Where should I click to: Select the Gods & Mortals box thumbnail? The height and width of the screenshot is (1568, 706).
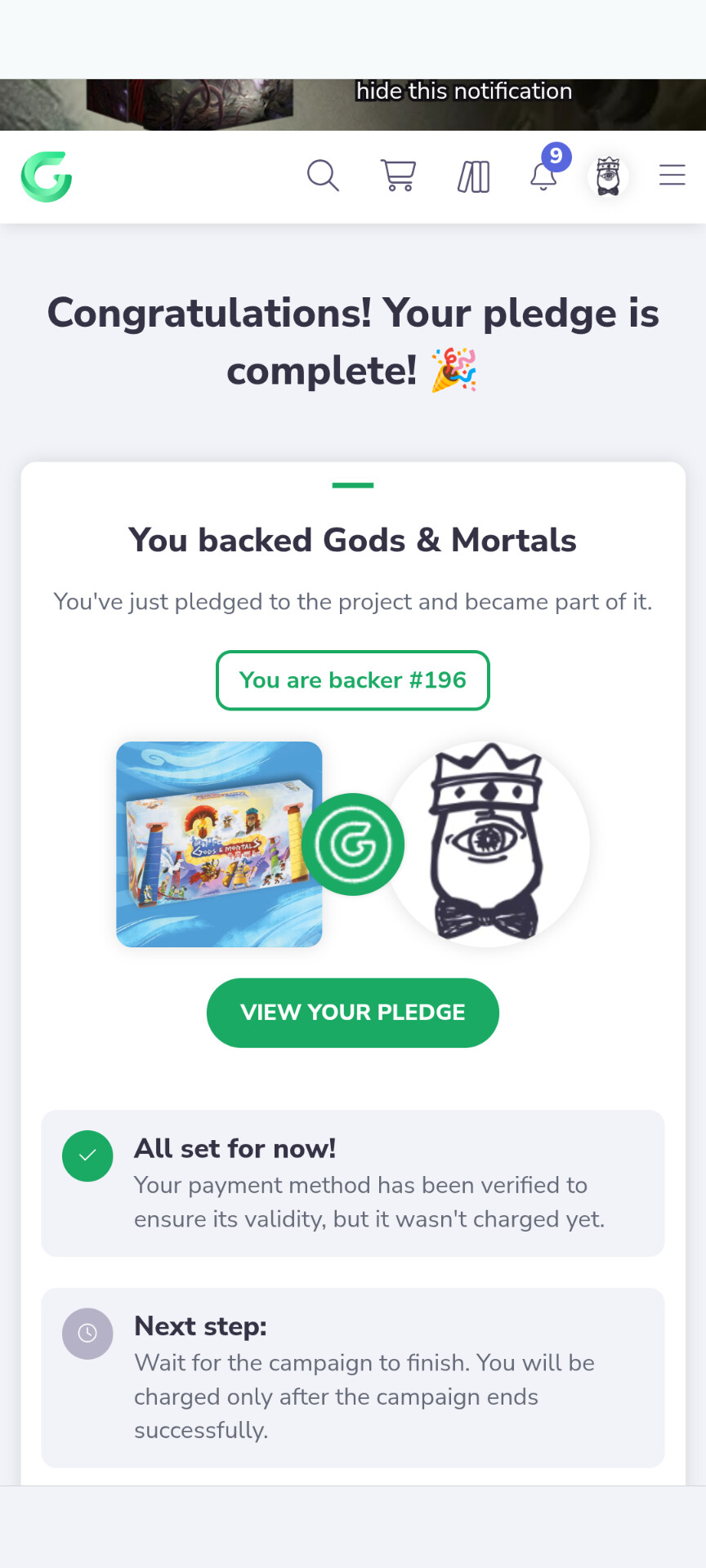click(218, 844)
